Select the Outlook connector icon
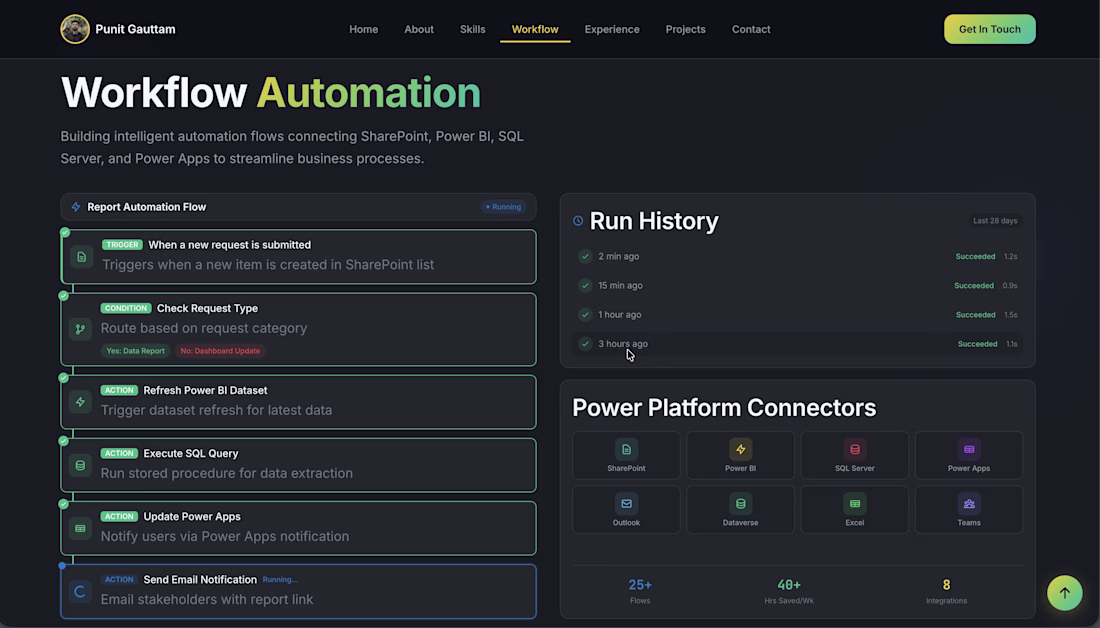This screenshot has height=628, width=1100. pyautogui.click(x=626, y=504)
